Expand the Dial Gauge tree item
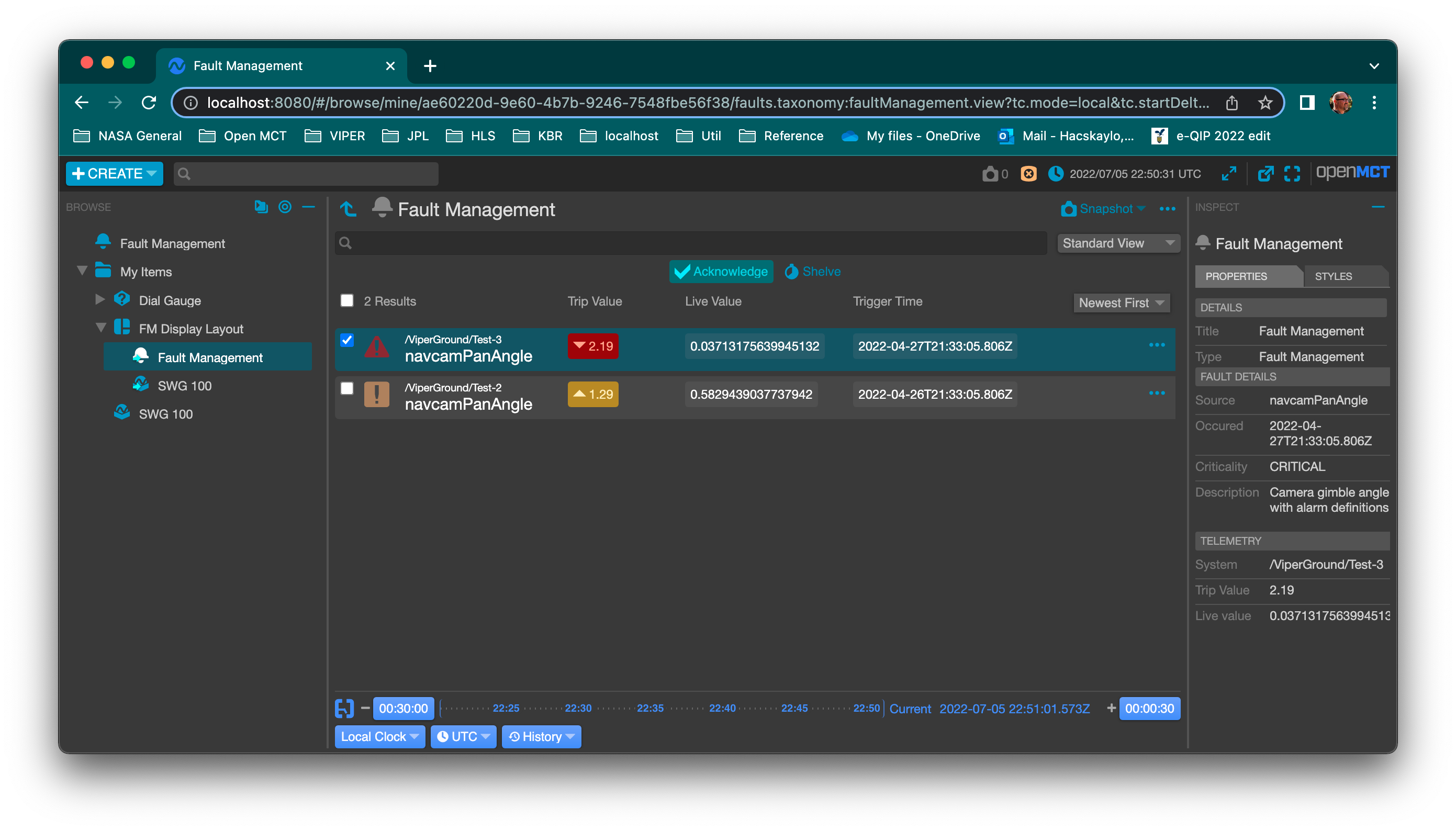1456x831 pixels. (x=100, y=300)
